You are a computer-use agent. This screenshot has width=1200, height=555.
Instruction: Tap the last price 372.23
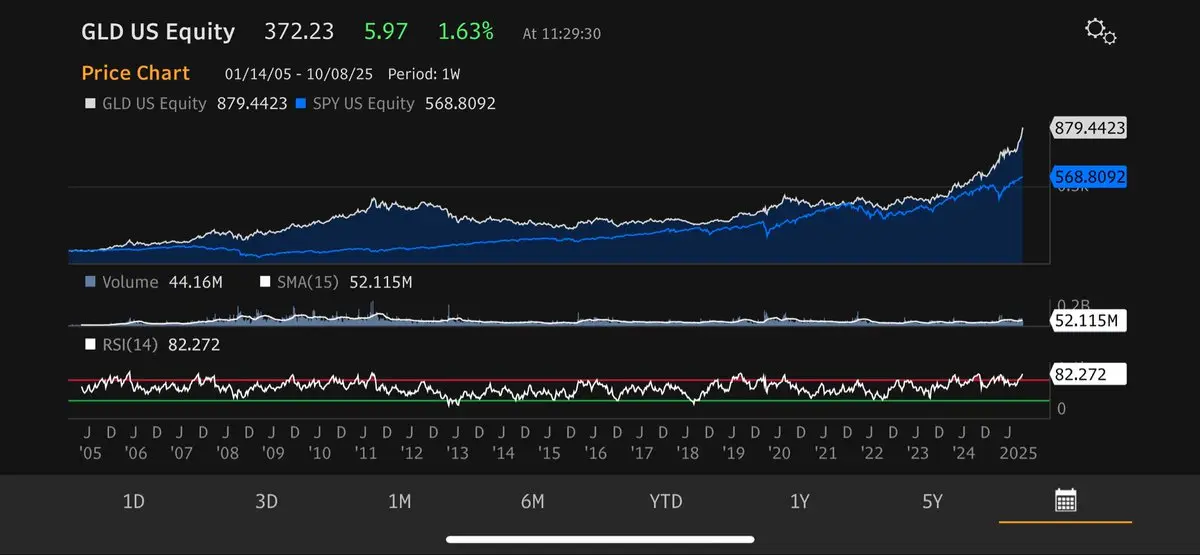pyautogui.click(x=299, y=32)
